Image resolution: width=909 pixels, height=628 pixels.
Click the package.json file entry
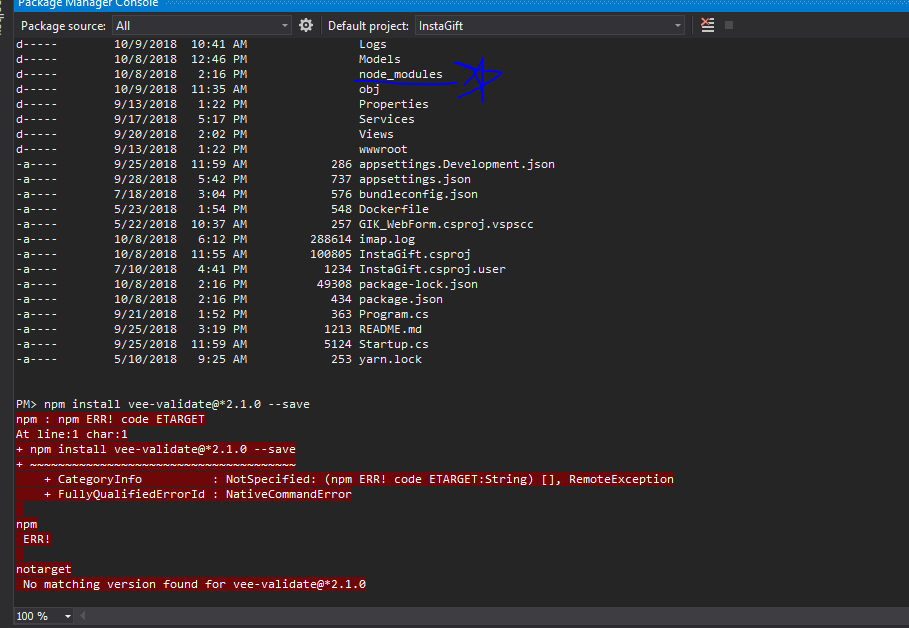413,298
